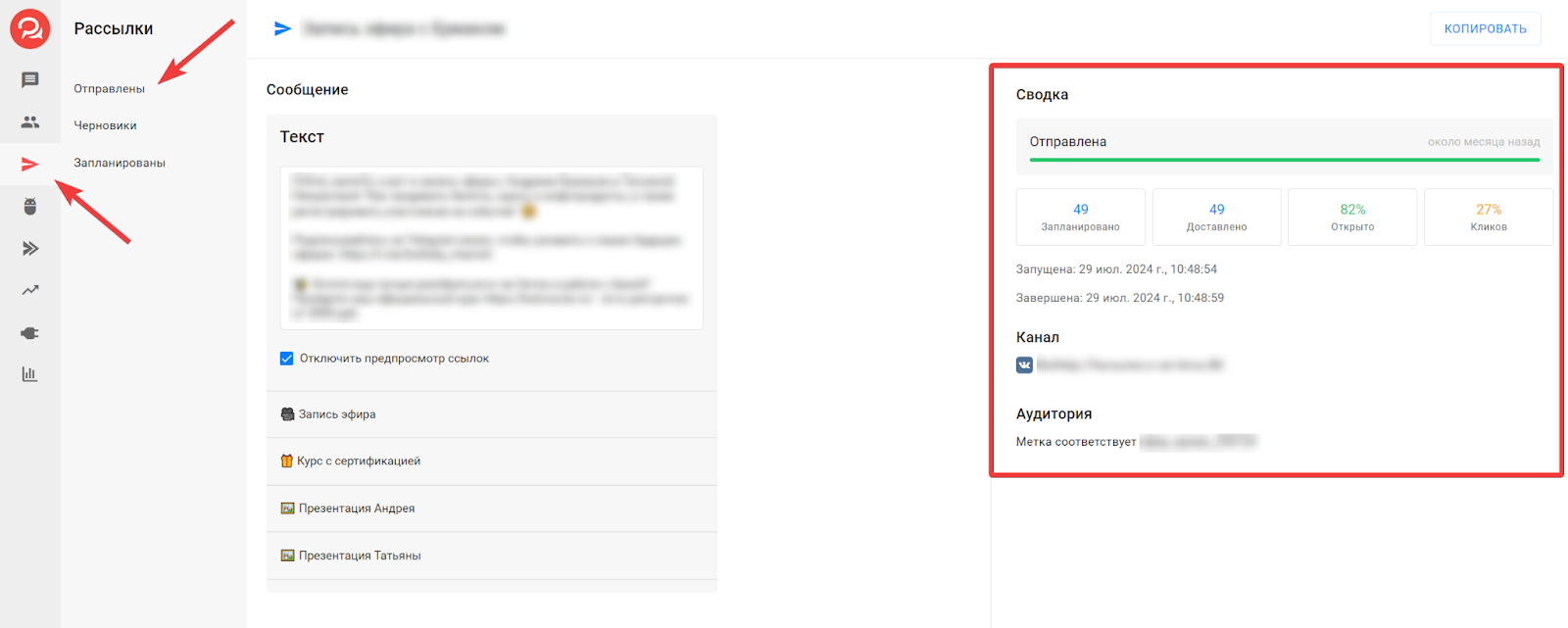Expand the 'Презентация Андрея' row
This screenshot has height=628, width=1568.
point(491,508)
